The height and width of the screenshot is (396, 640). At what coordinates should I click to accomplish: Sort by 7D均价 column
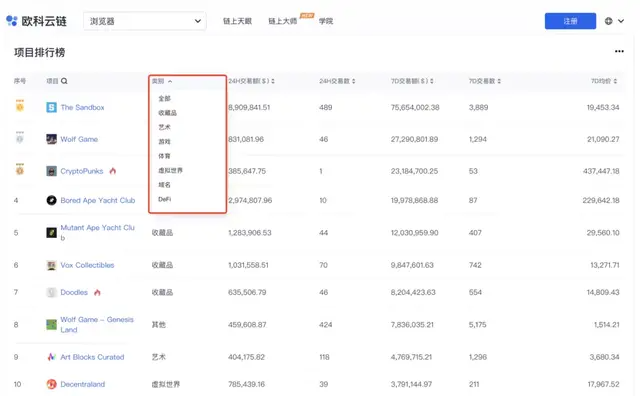604,81
